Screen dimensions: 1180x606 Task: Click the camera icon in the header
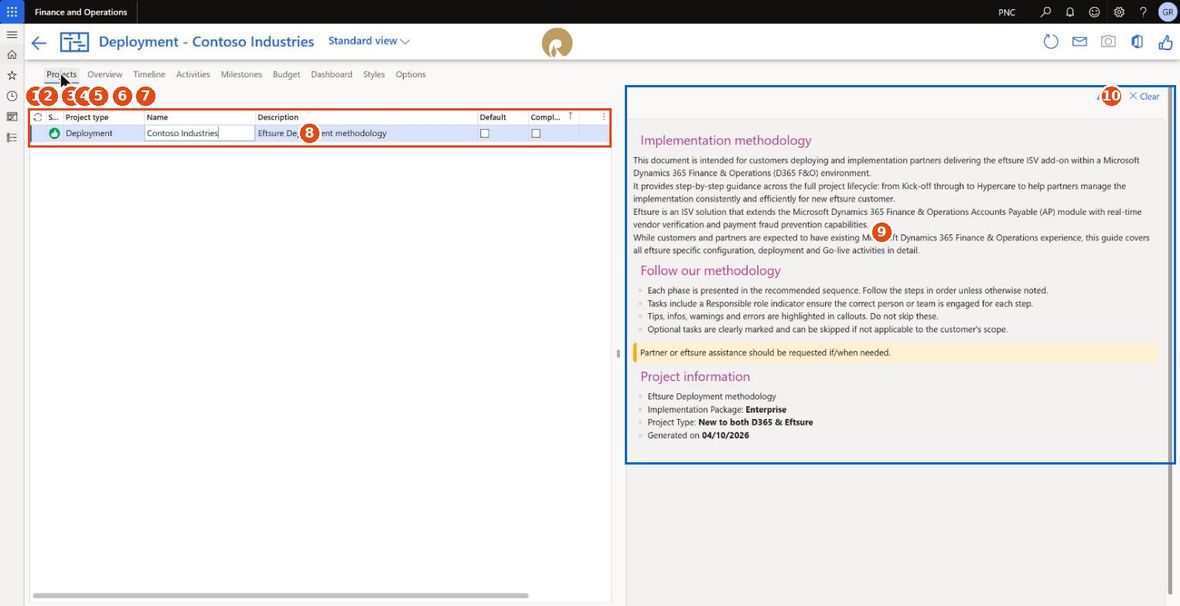[x=1109, y=42]
